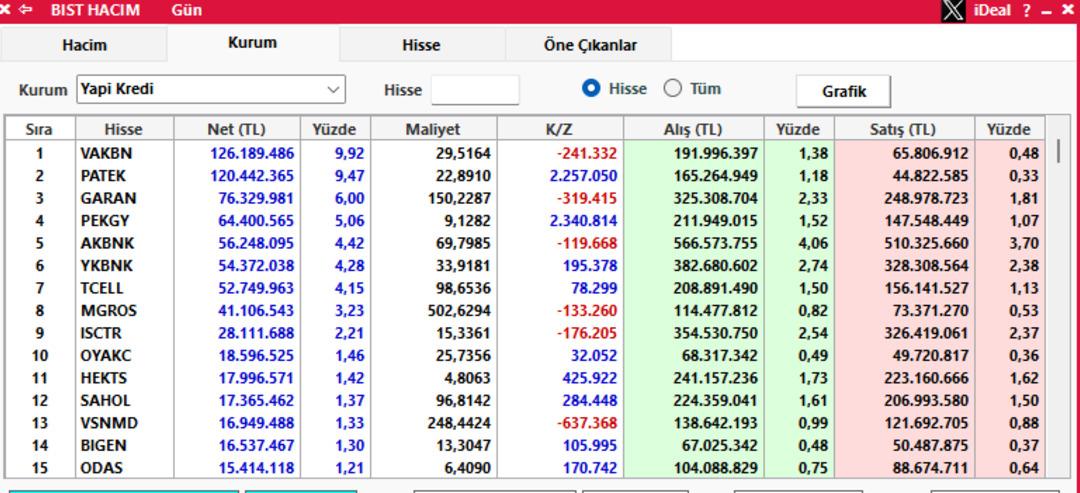Sort by the Net (TL) column header
Image resolution: width=1080 pixels, height=493 pixels.
coord(236,129)
